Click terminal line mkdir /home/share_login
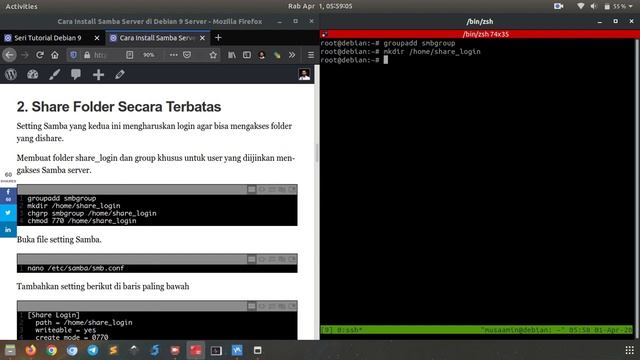This screenshot has height=360, width=640. [x=432, y=52]
